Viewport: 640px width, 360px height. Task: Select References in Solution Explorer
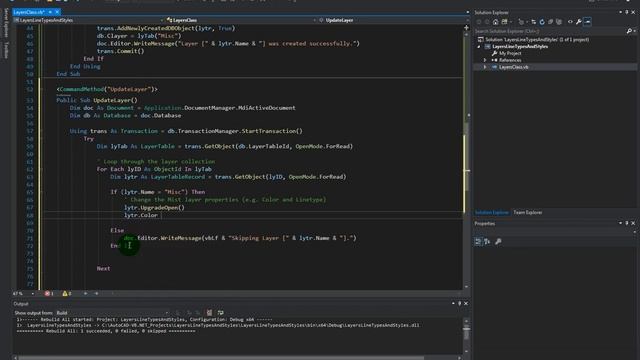[x=507, y=60]
